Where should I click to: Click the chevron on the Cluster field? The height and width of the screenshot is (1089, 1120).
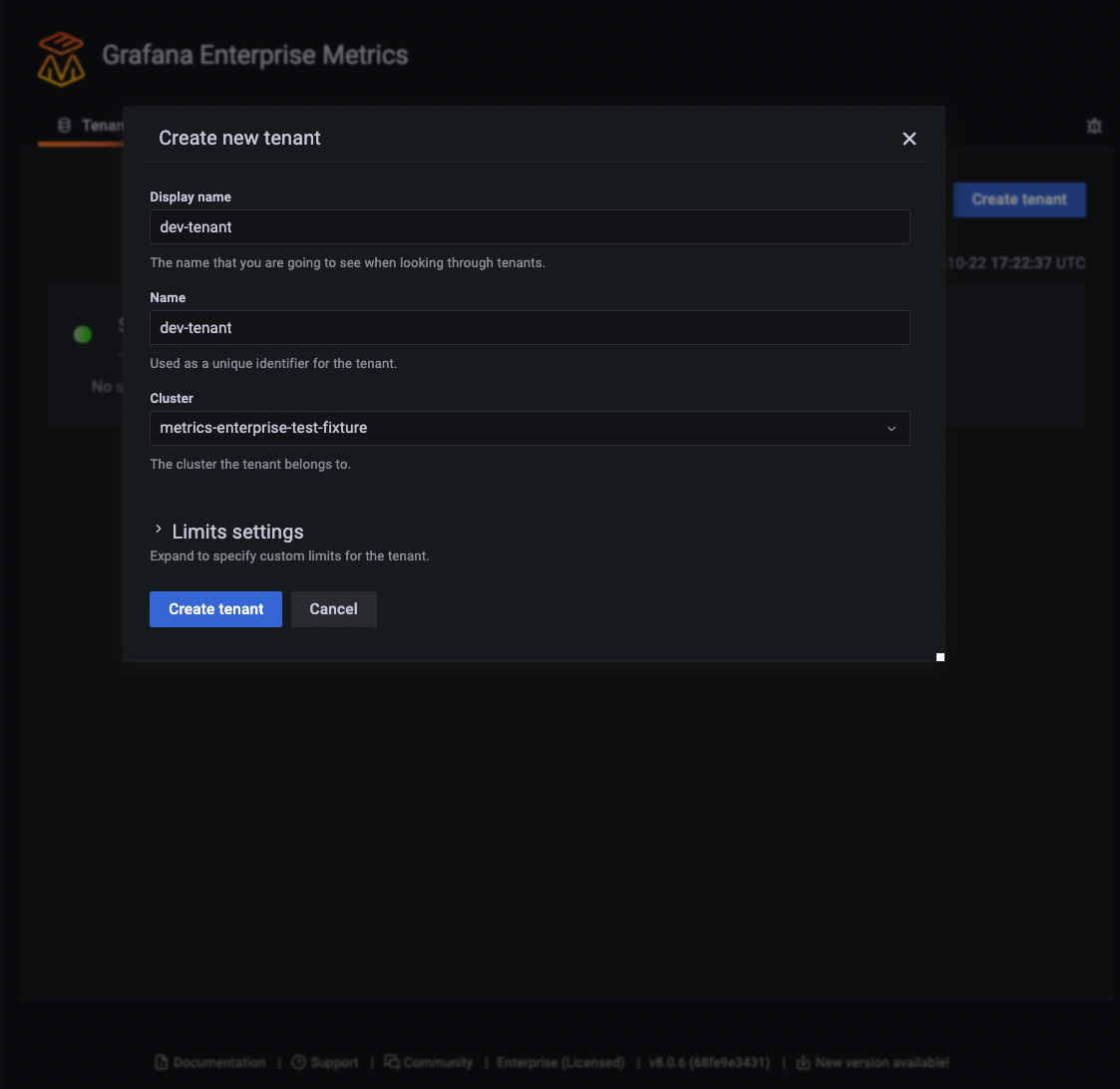click(x=892, y=427)
